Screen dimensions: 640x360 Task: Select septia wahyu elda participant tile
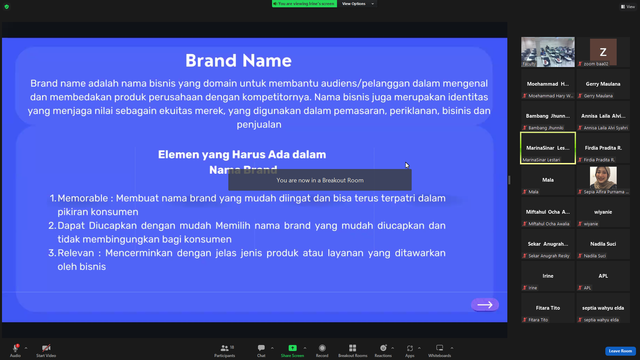(x=603, y=308)
